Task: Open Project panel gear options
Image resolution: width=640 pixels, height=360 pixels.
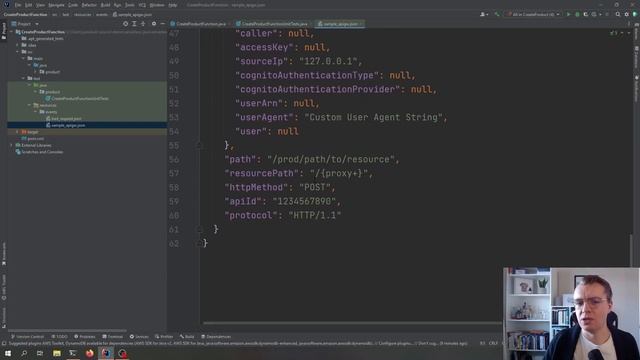Action: click(154, 24)
